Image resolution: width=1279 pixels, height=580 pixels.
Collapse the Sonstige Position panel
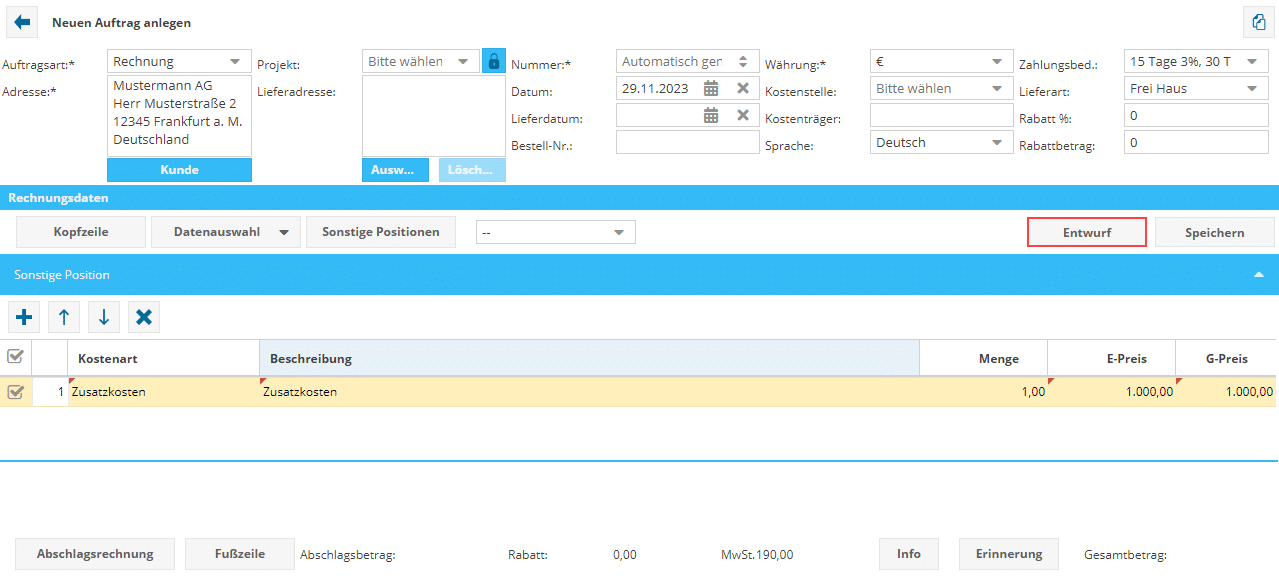(x=1259, y=274)
